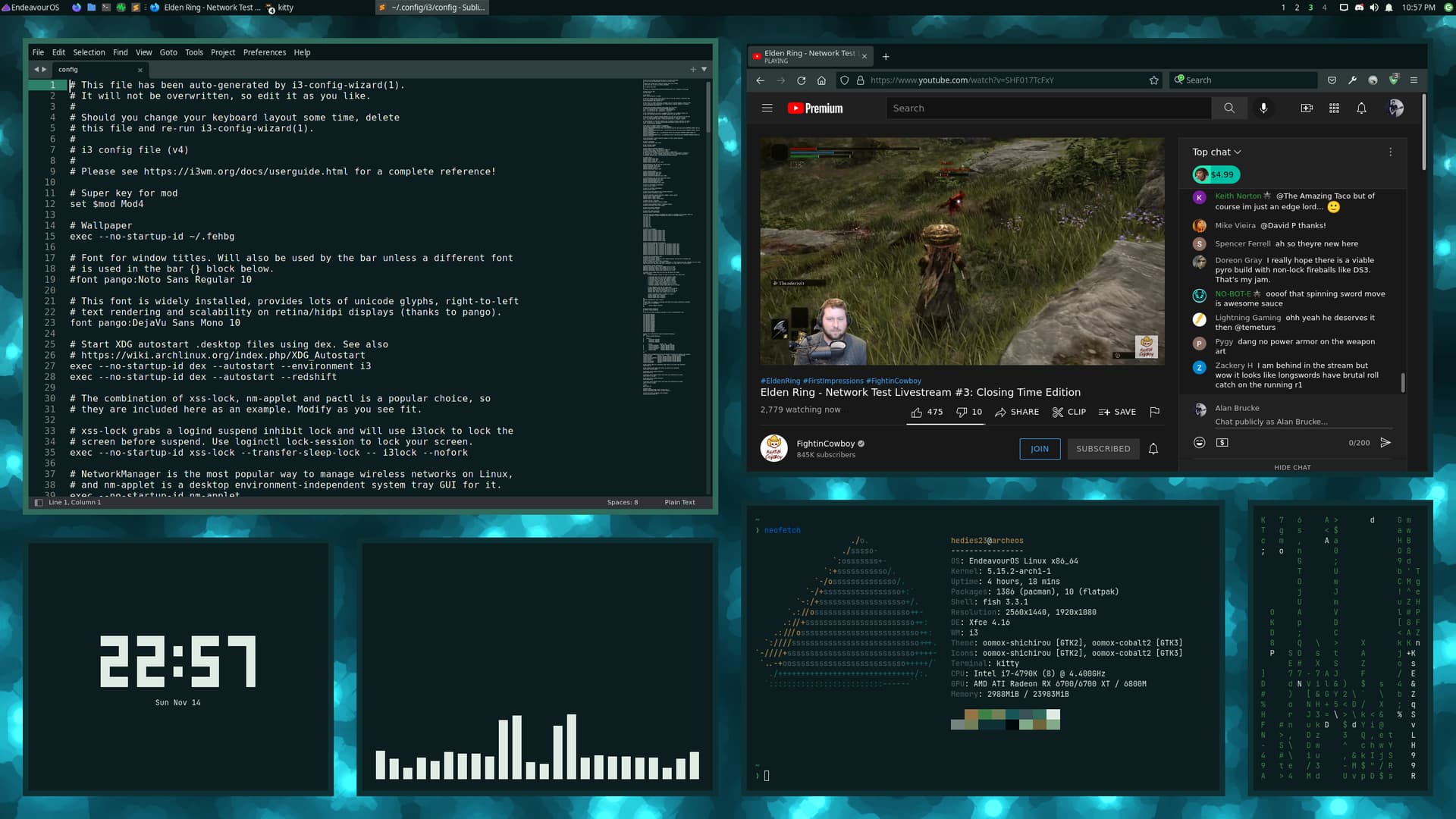
Task: Open the EndeavourOS applications menu
Action: pos(30,8)
